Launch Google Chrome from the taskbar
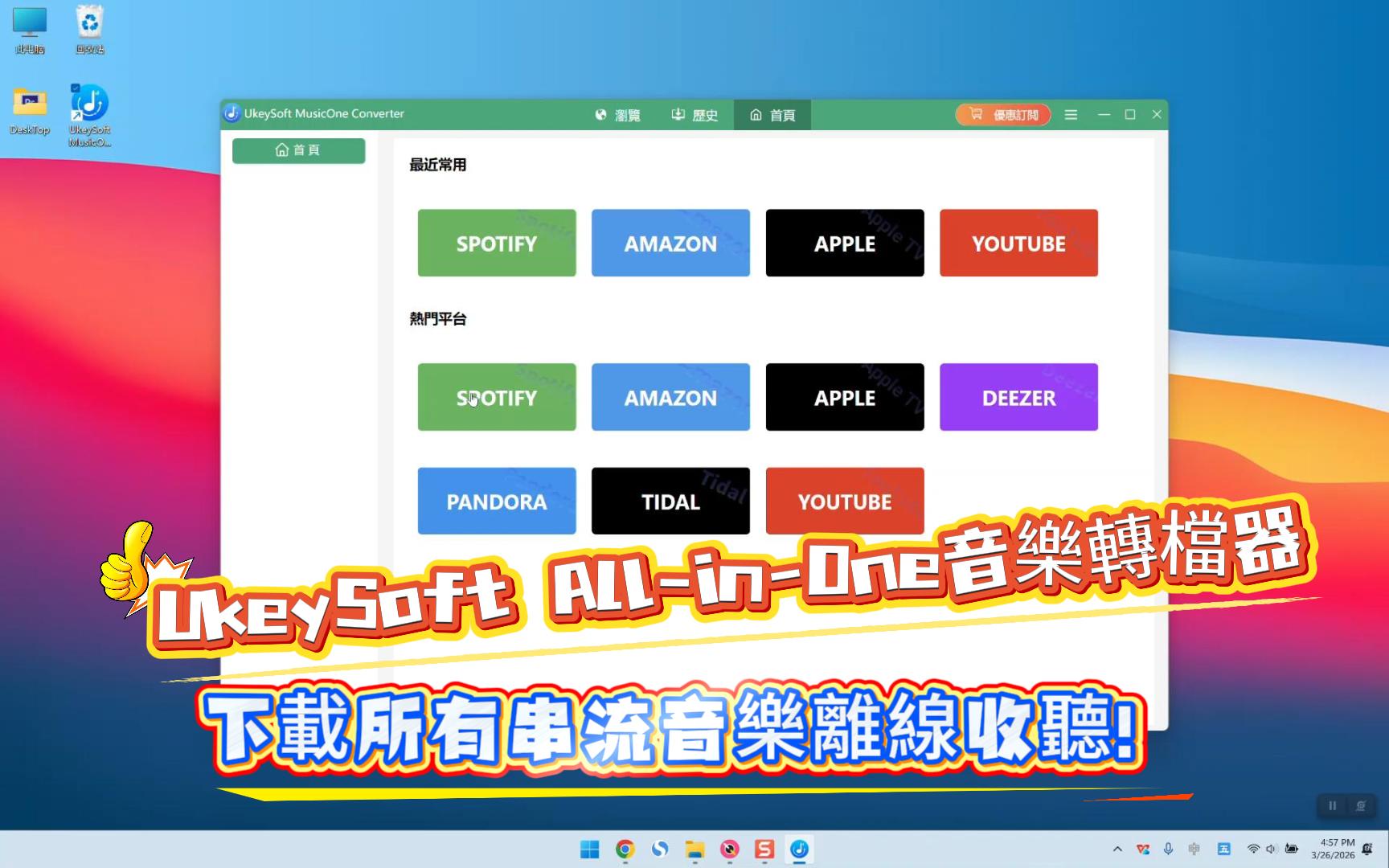The image size is (1389, 868). click(x=625, y=850)
